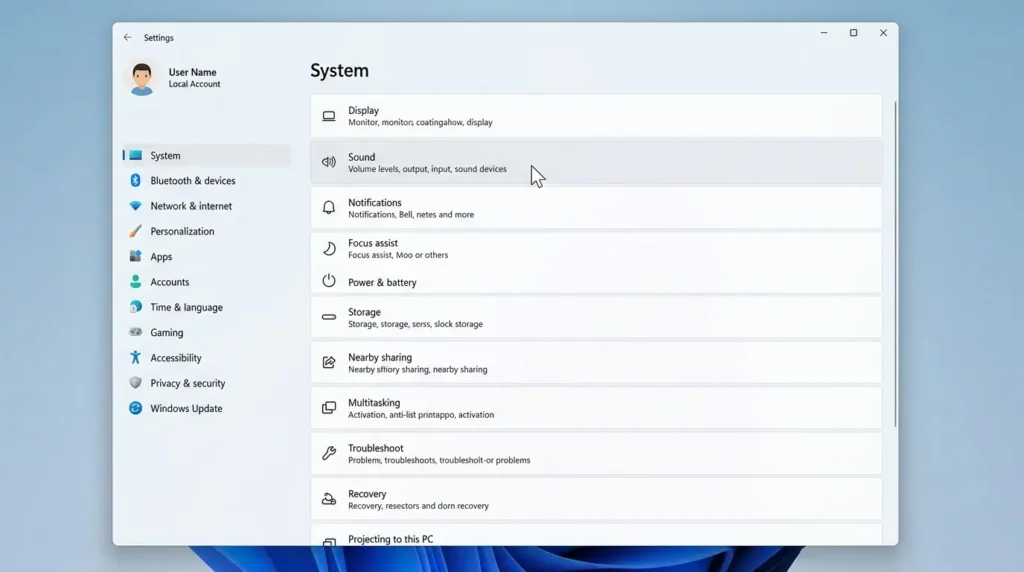
Task: Open Sound volume levels row
Action: [x=596, y=162]
